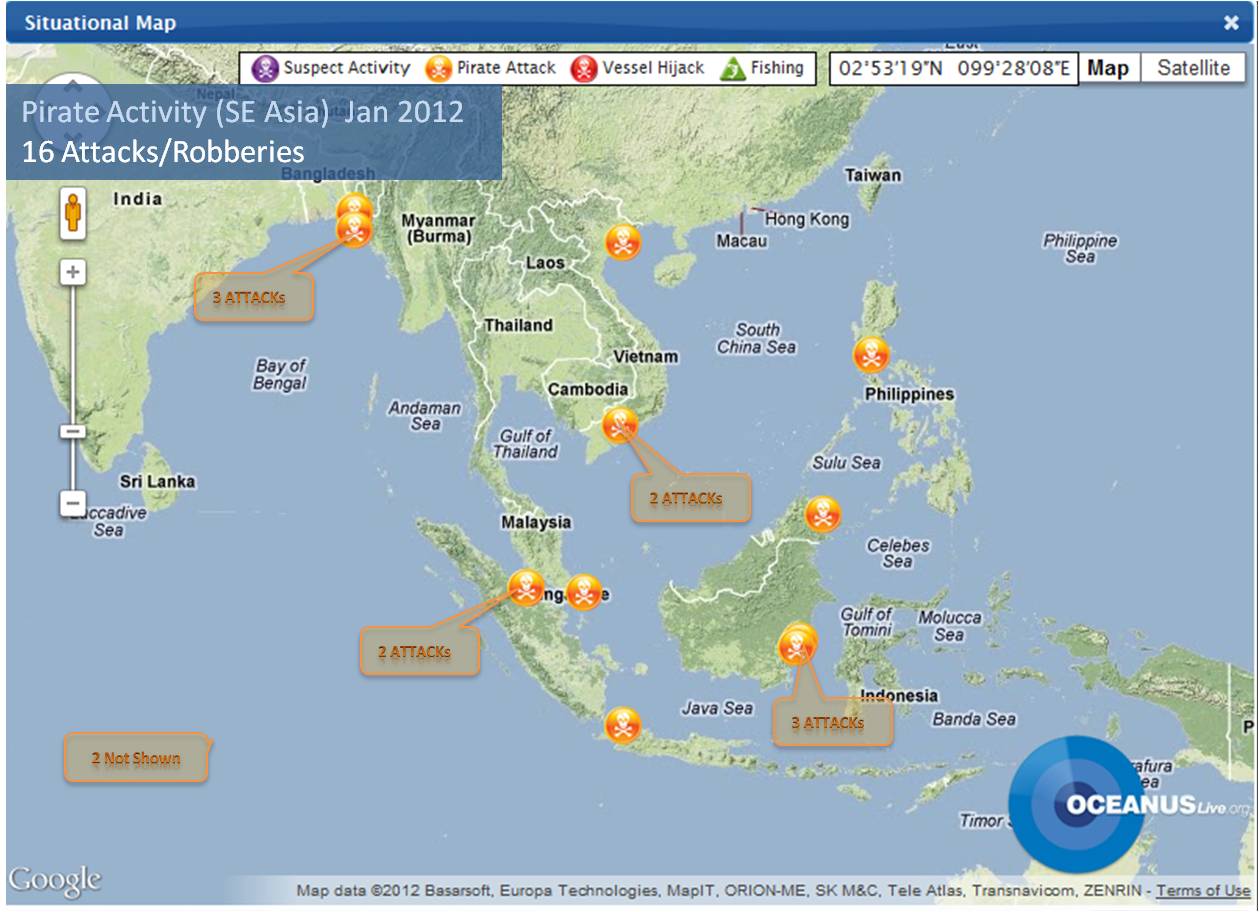Click the Macau map label
Image resolution: width=1259 pixels, height=912 pixels.
(742, 241)
